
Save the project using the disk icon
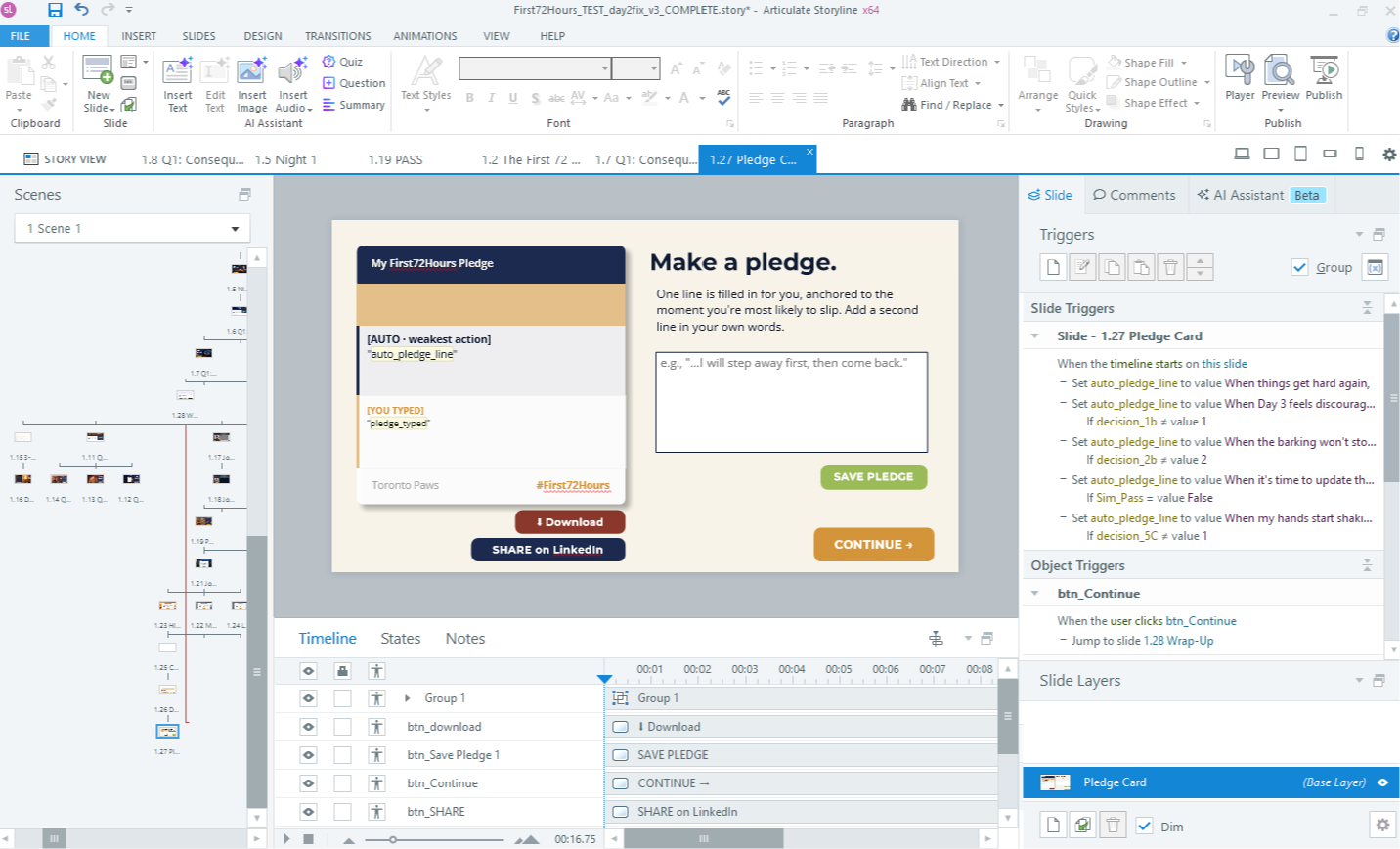pyautogui.click(x=55, y=10)
